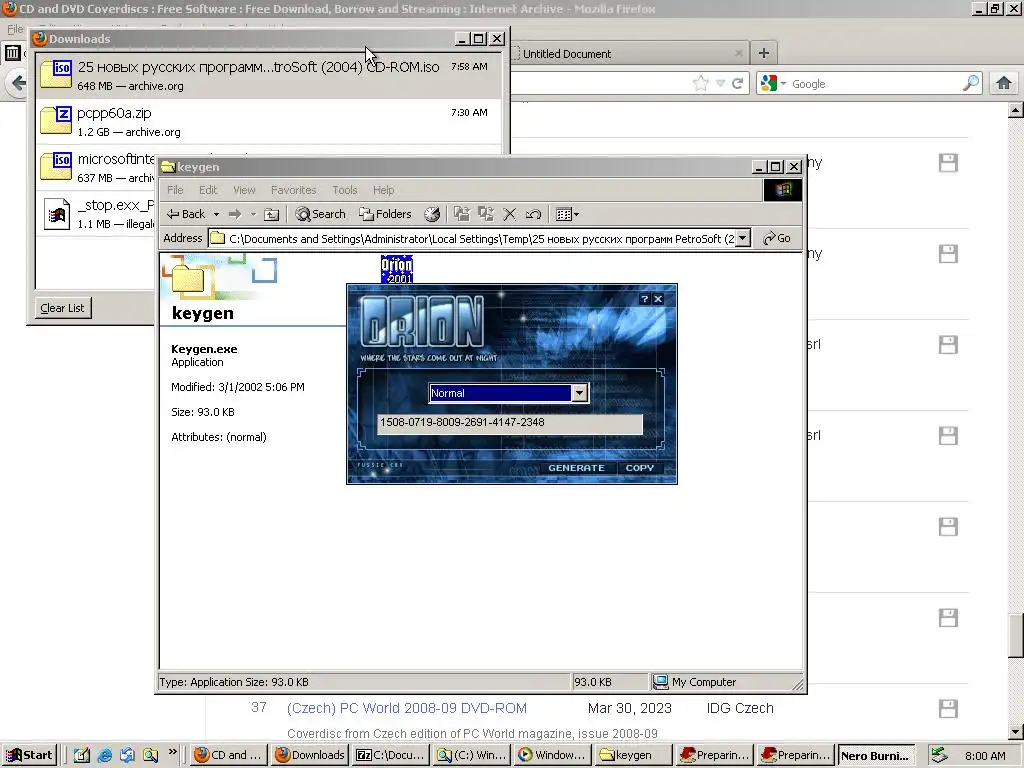Switch to Nero Burning taskbar button

click(875, 756)
